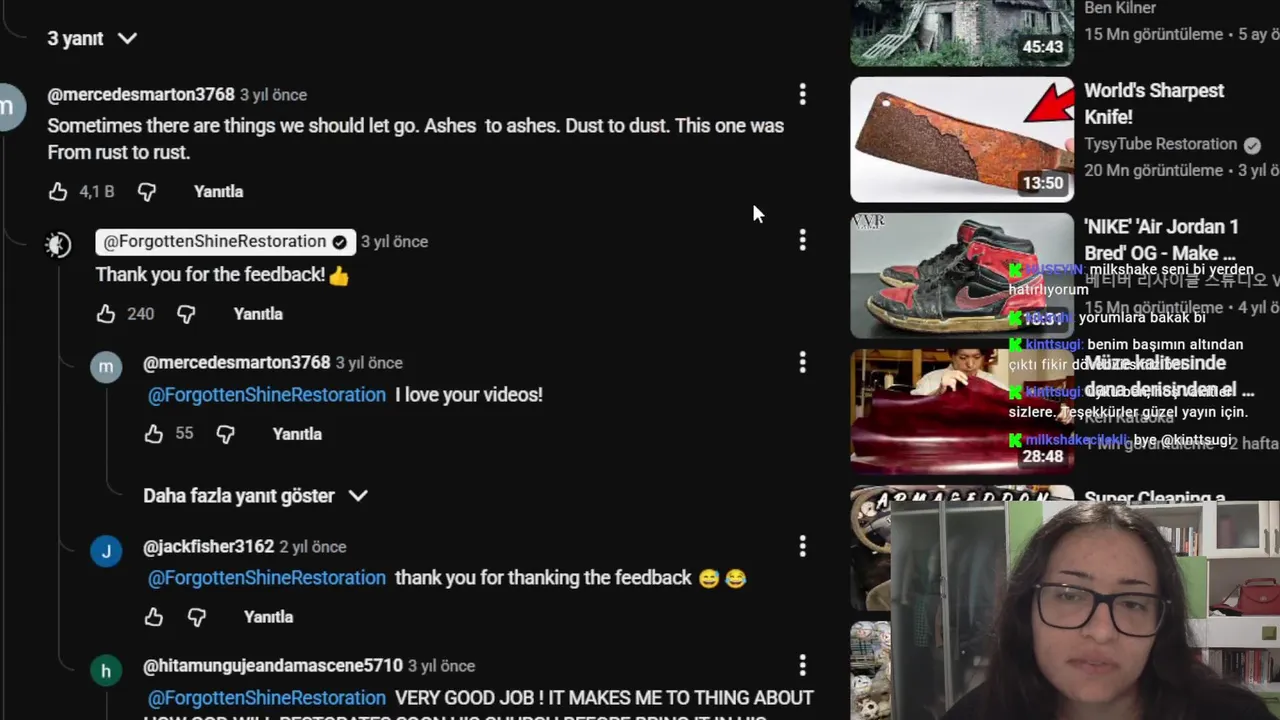Click 'Yanıtla' under the rust to rust comment

click(x=218, y=191)
